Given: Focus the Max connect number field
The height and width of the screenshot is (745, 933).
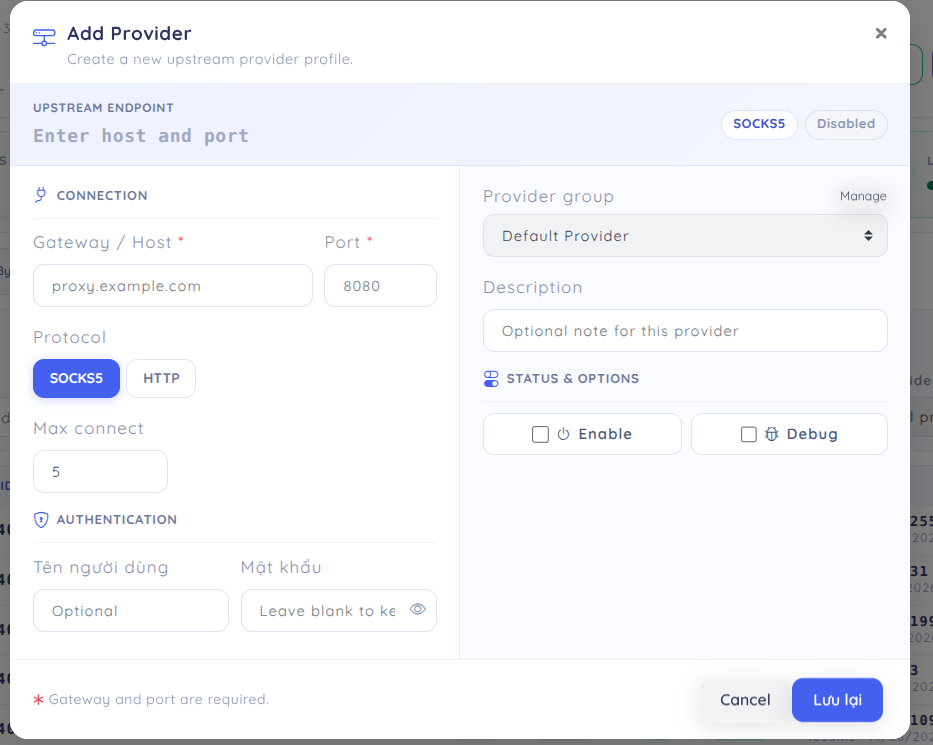Looking at the screenshot, I should click(100, 471).
